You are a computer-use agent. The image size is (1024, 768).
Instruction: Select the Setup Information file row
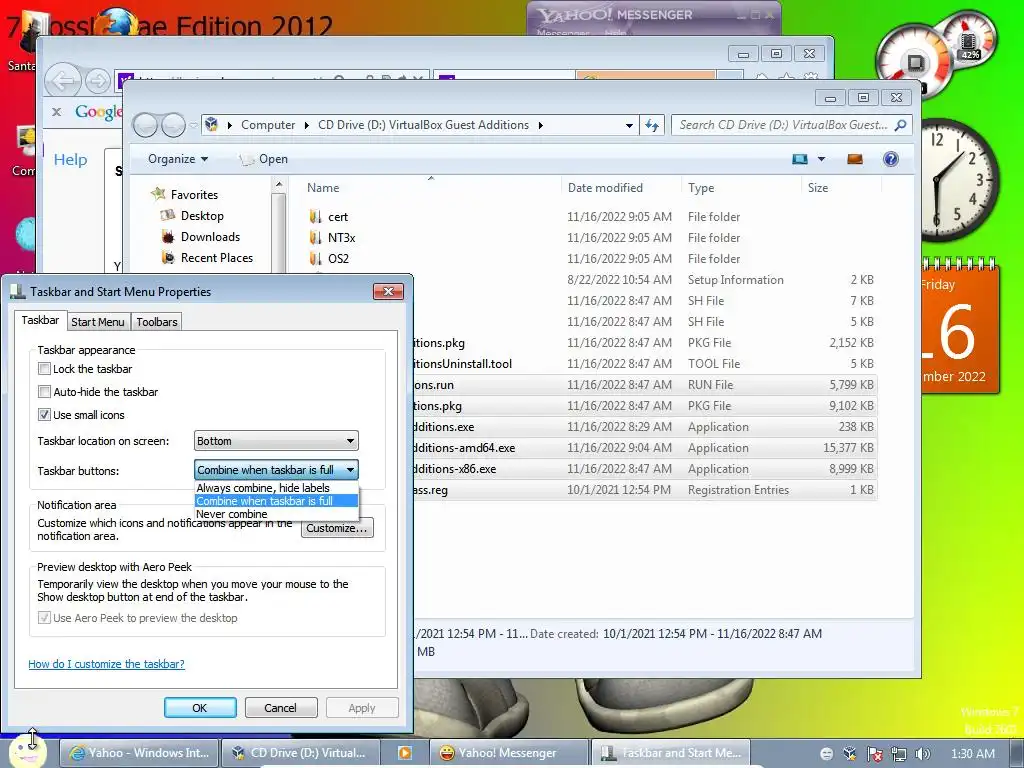point(645,280)
